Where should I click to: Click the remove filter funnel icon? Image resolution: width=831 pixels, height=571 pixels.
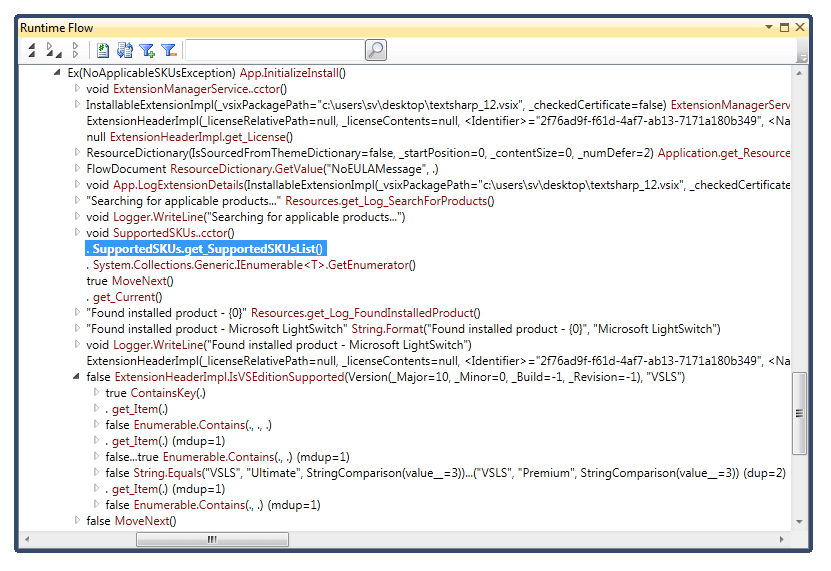169,50
